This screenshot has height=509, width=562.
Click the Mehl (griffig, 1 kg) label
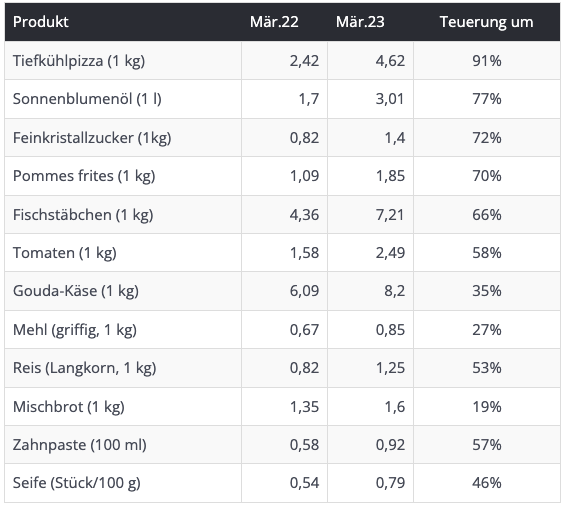click(75, 330)
